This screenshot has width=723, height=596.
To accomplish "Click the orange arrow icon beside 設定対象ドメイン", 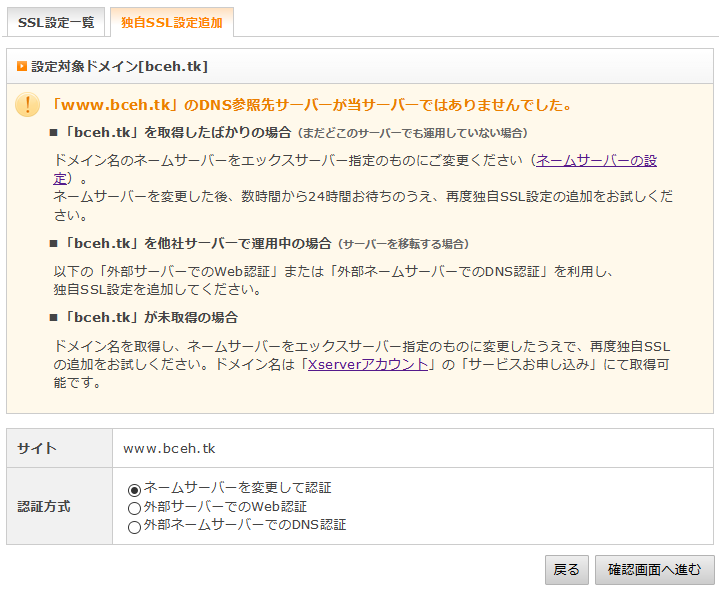I will click(x=22, y=66).
